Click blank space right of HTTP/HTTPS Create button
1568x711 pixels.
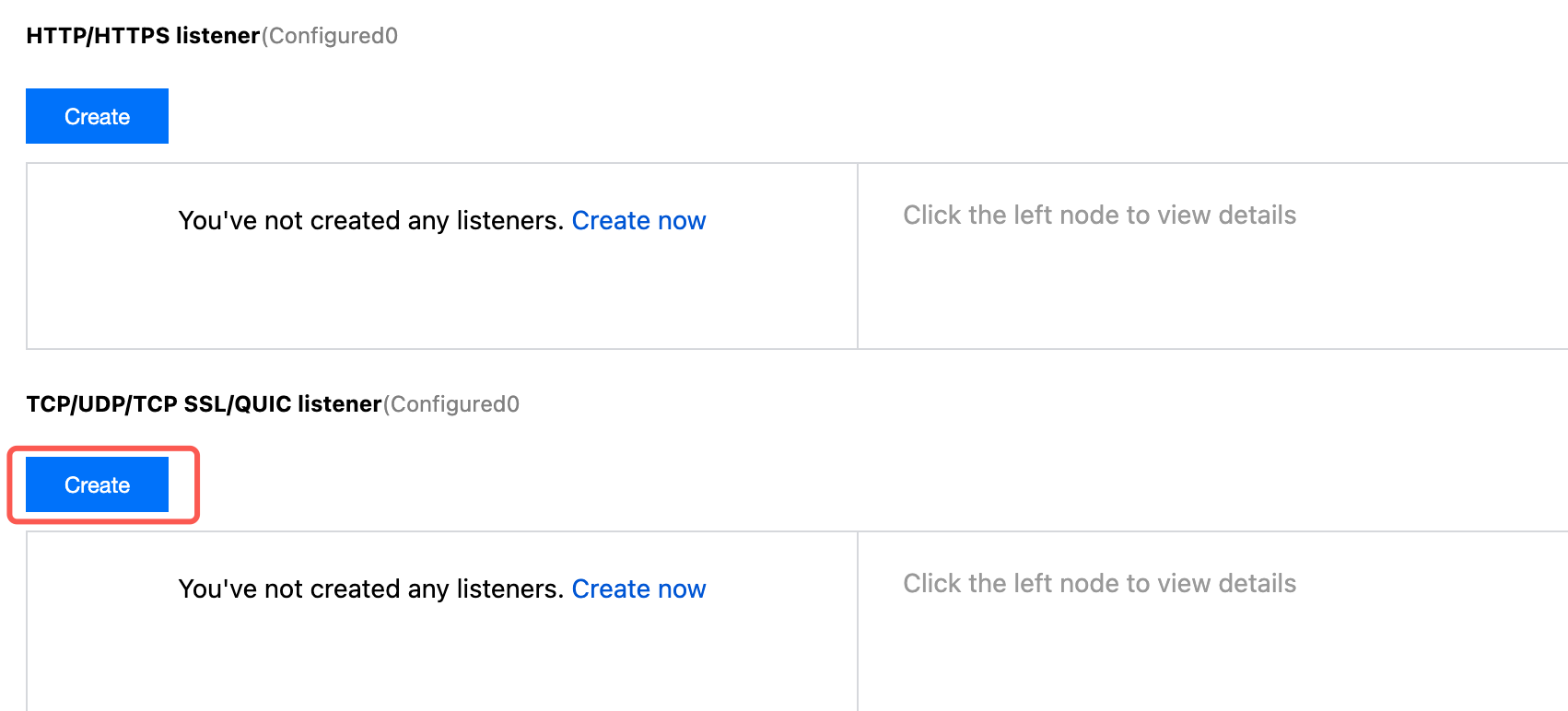click(x=553, y=117)
